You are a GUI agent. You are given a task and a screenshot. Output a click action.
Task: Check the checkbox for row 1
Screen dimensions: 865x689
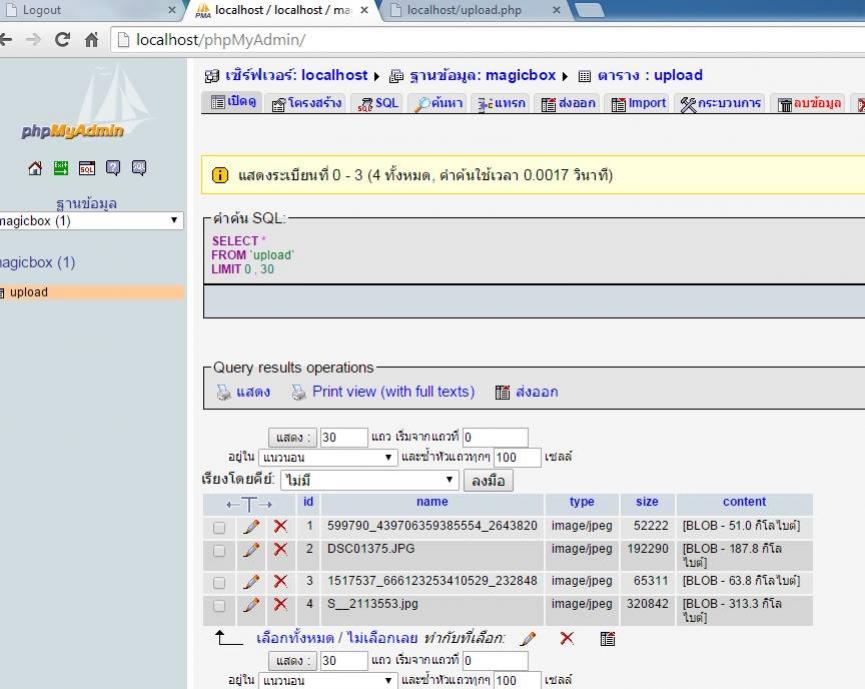point(219,527)
